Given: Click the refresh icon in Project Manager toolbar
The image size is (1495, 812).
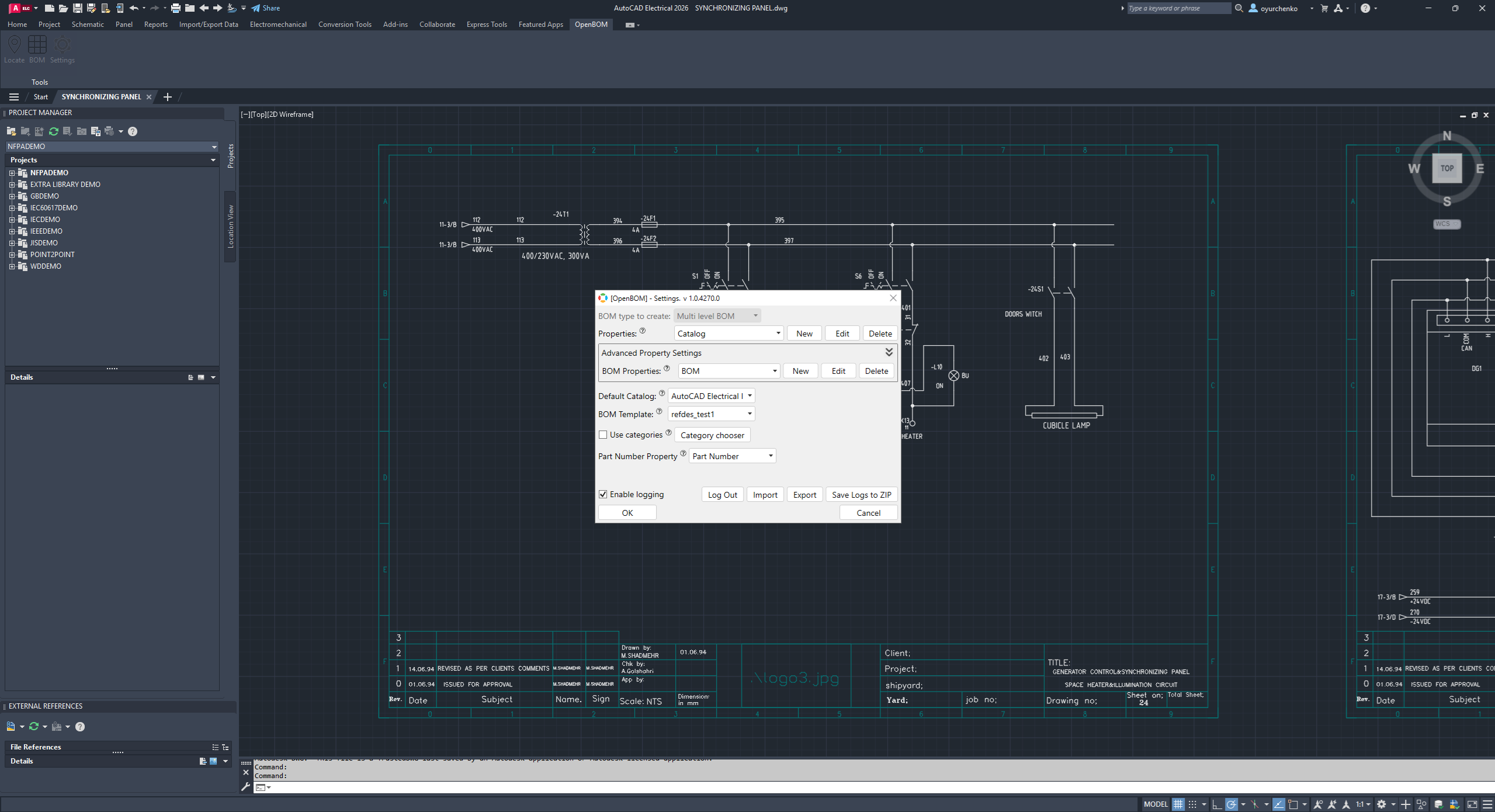Looking at the screenshot, I should point(54,131).
